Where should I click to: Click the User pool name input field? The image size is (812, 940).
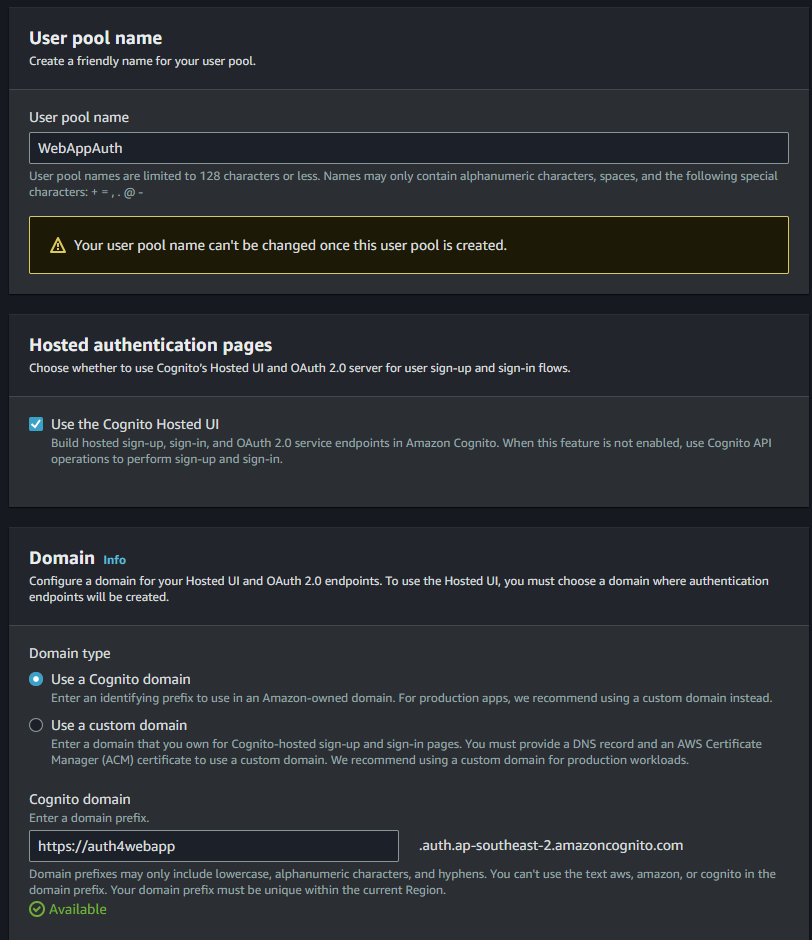408,148
